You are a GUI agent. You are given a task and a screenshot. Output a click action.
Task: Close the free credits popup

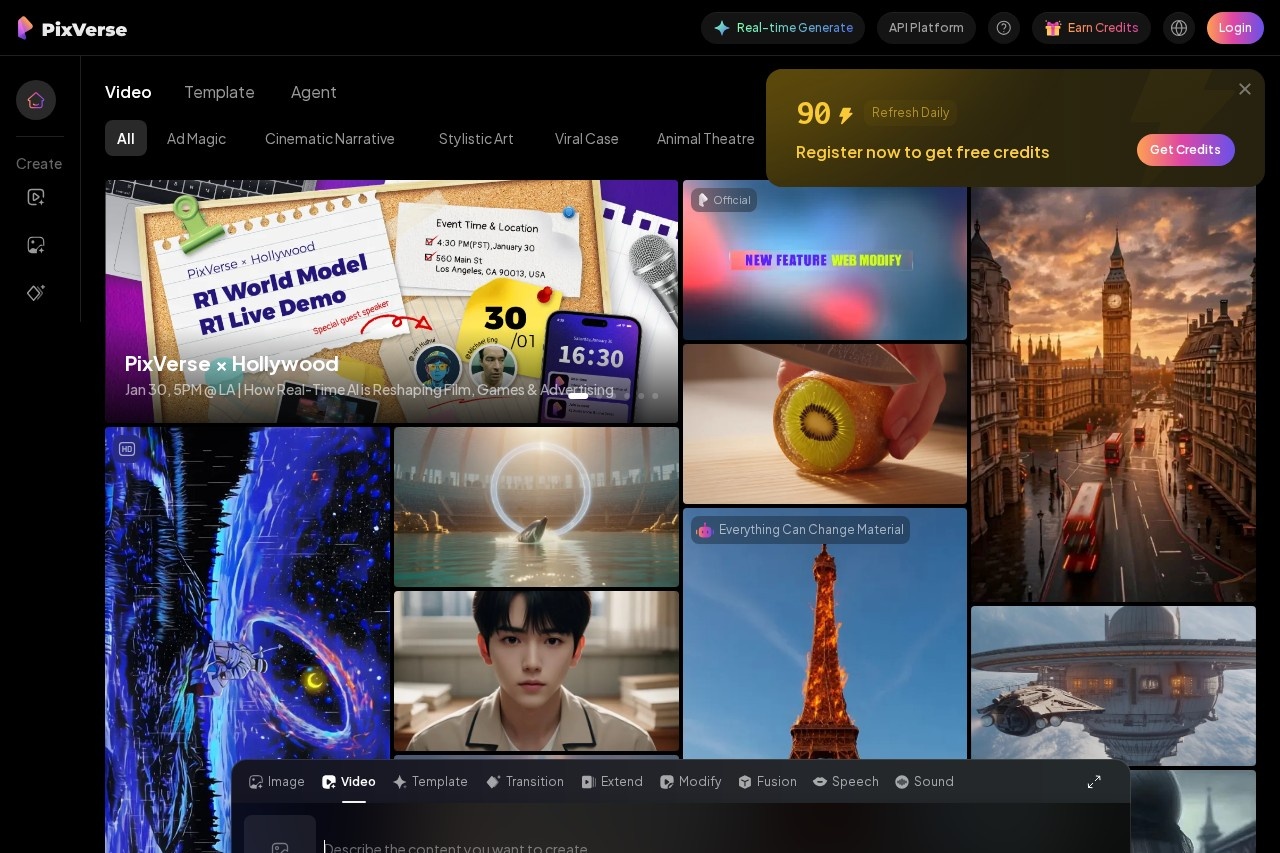tap(1245, 89)
